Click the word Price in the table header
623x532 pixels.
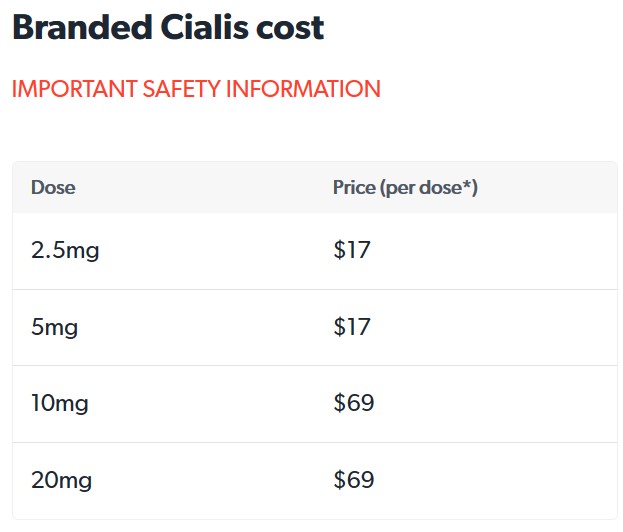pyautogui.click(x=354, y=188)
